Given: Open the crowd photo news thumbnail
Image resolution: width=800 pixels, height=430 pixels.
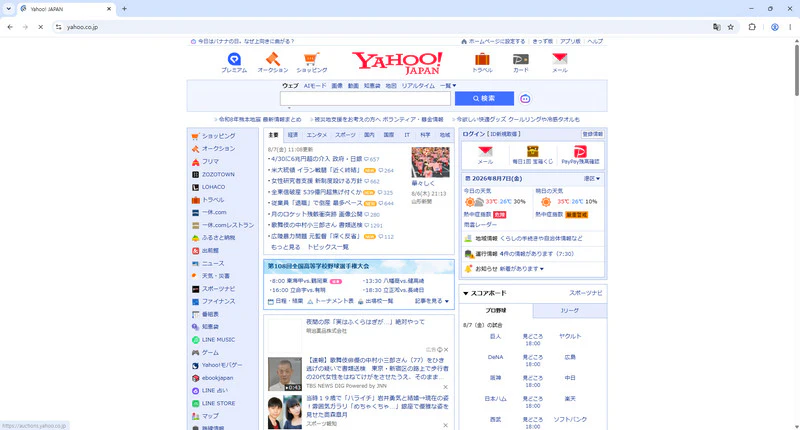Looking at the screenshot, I should point(431,162).
